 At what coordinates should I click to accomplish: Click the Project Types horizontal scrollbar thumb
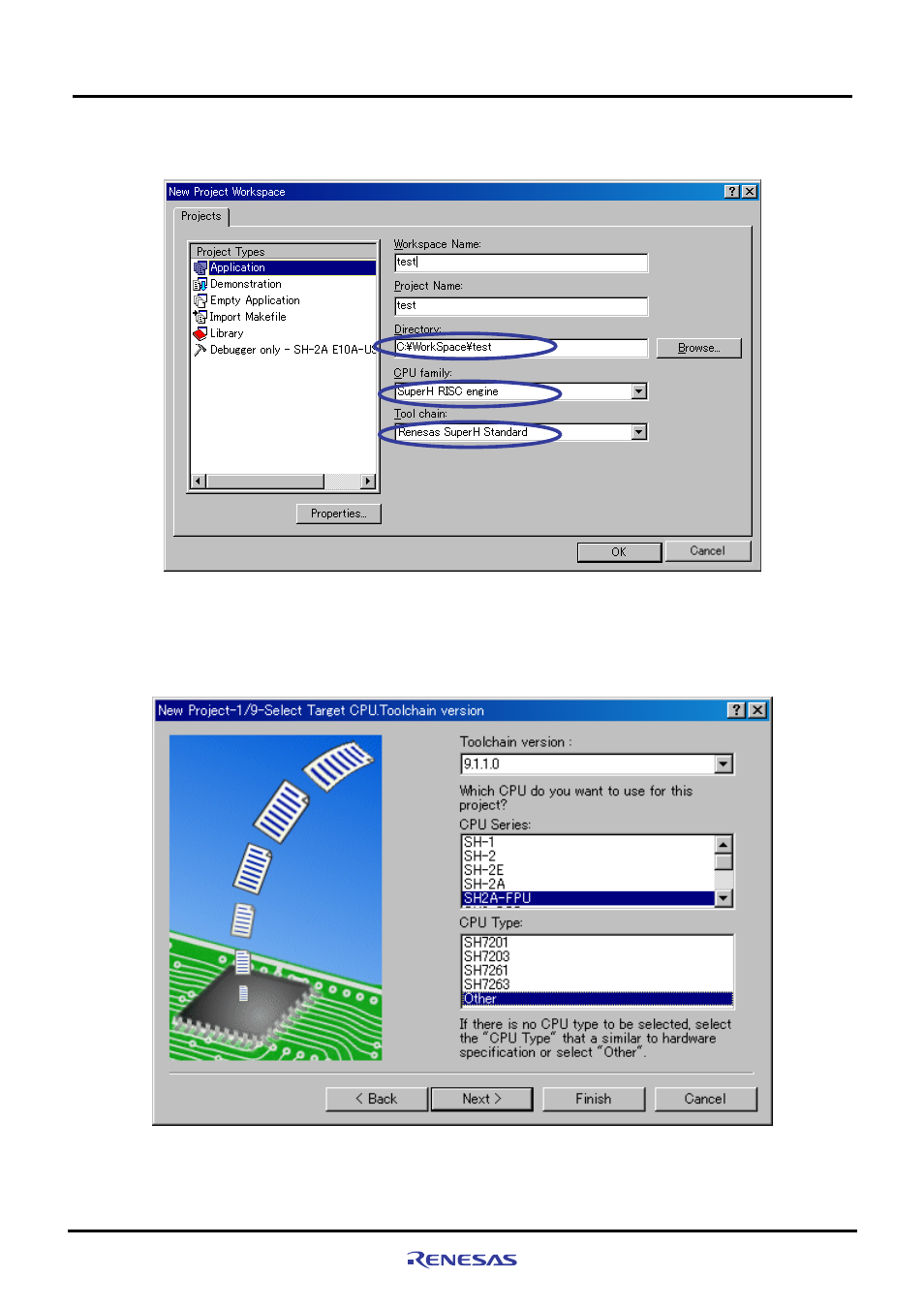point(264,482)
